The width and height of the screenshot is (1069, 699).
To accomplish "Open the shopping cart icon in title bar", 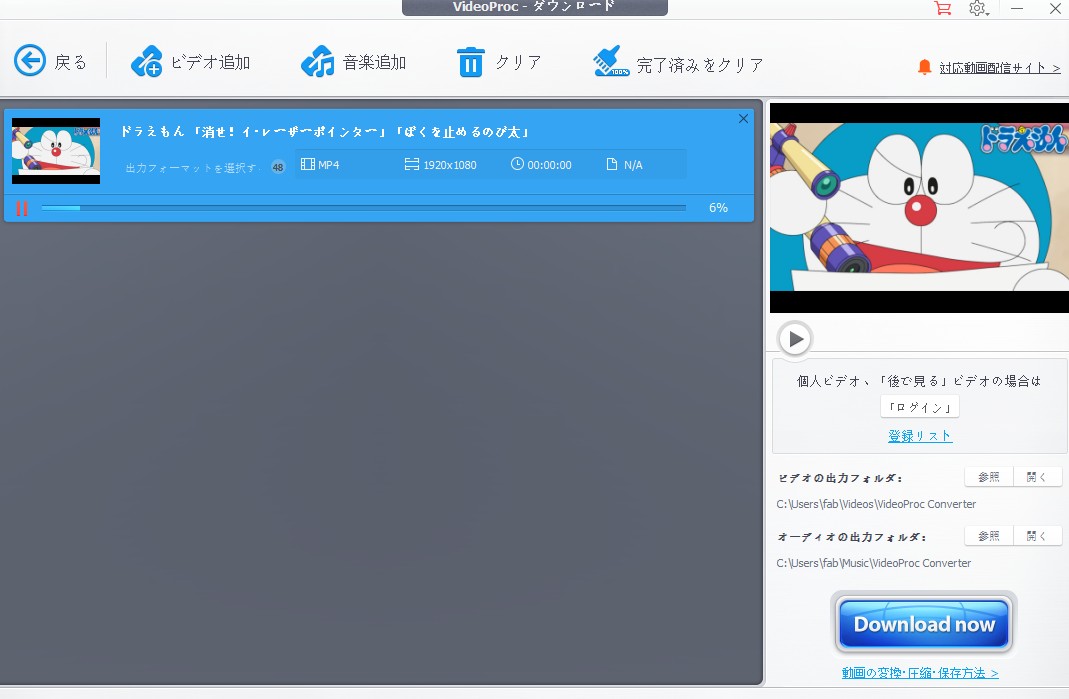I will coord(943,8).
